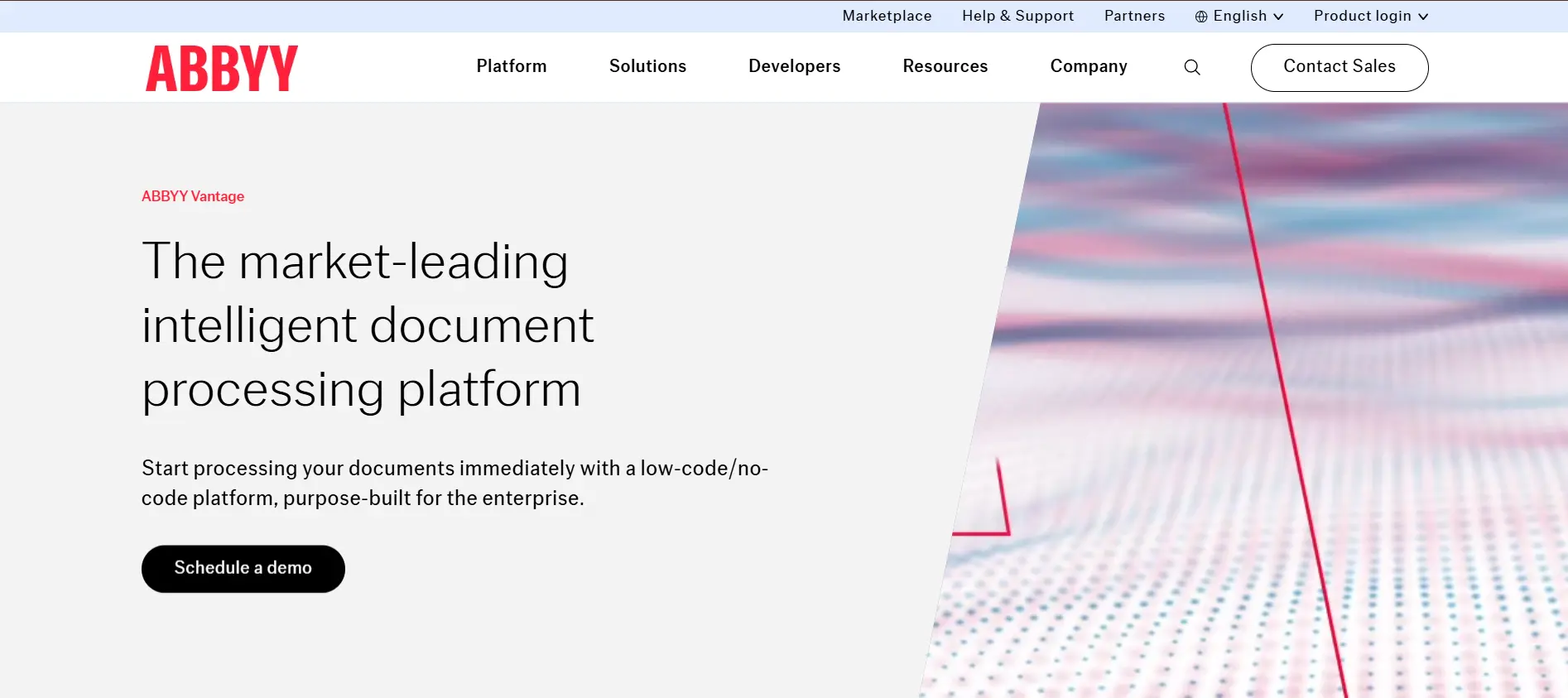Open the Platform menu
Image resolution: width=1568 pixels, height=698 pixels.
tap(512, 66)
